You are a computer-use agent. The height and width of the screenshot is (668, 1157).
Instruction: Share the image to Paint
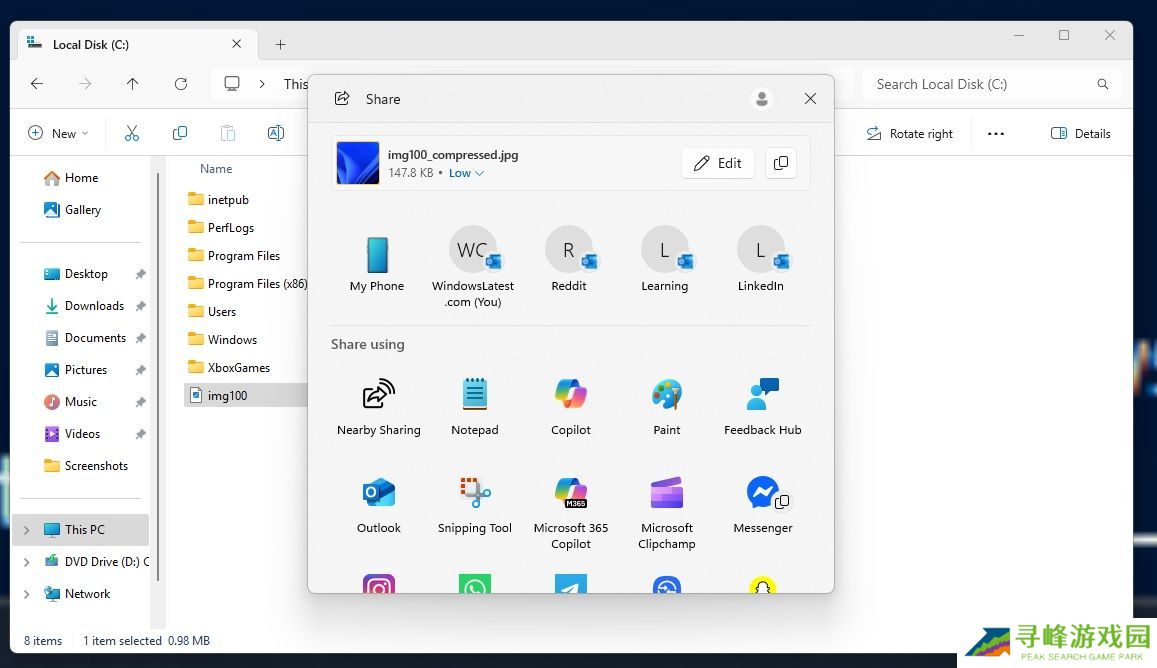tap(666, 407)
